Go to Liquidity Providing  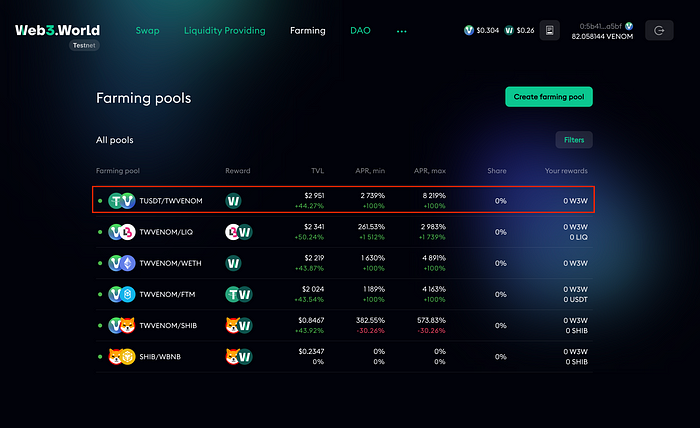[x=225, y=30]
